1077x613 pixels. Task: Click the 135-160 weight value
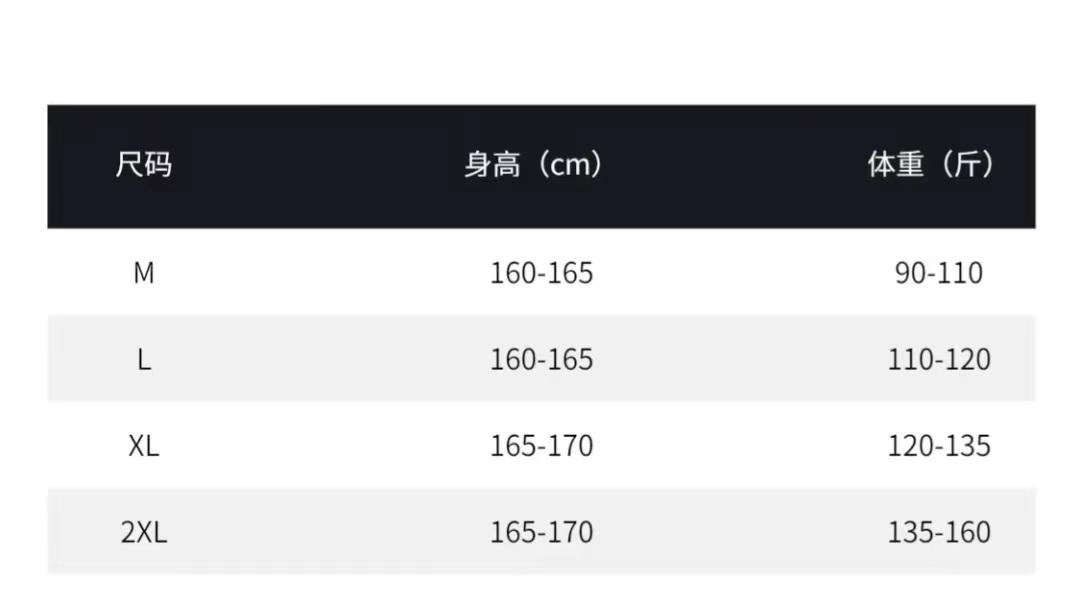point(939,532)
